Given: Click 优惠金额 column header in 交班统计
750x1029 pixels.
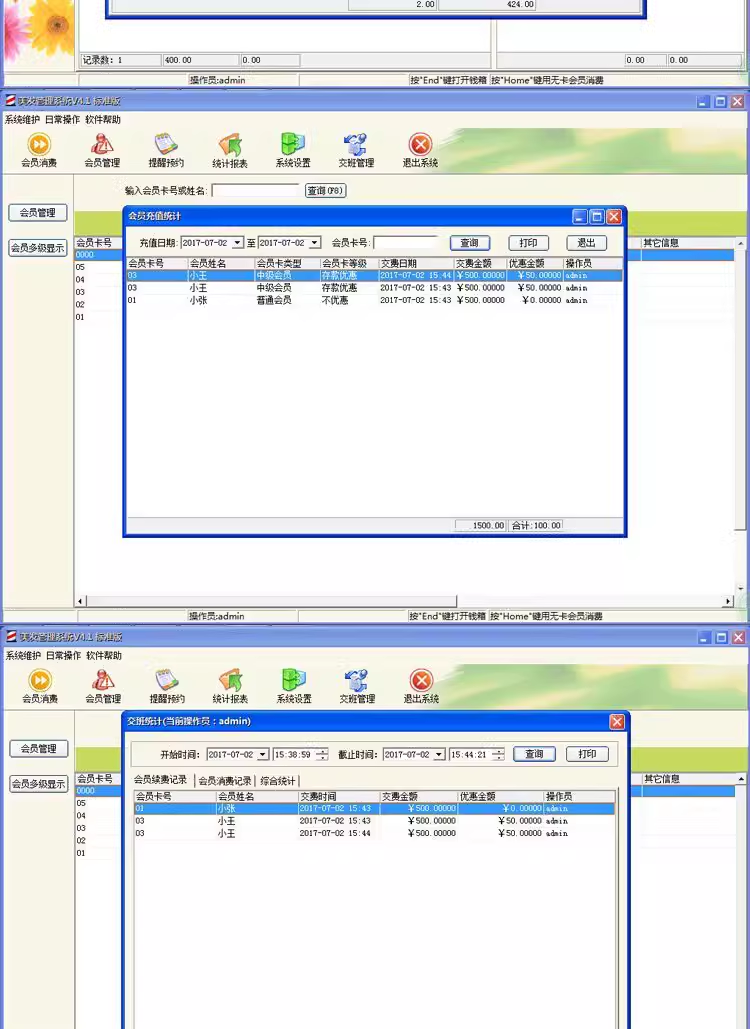Looking at the screenshot, I should point(501,796).
